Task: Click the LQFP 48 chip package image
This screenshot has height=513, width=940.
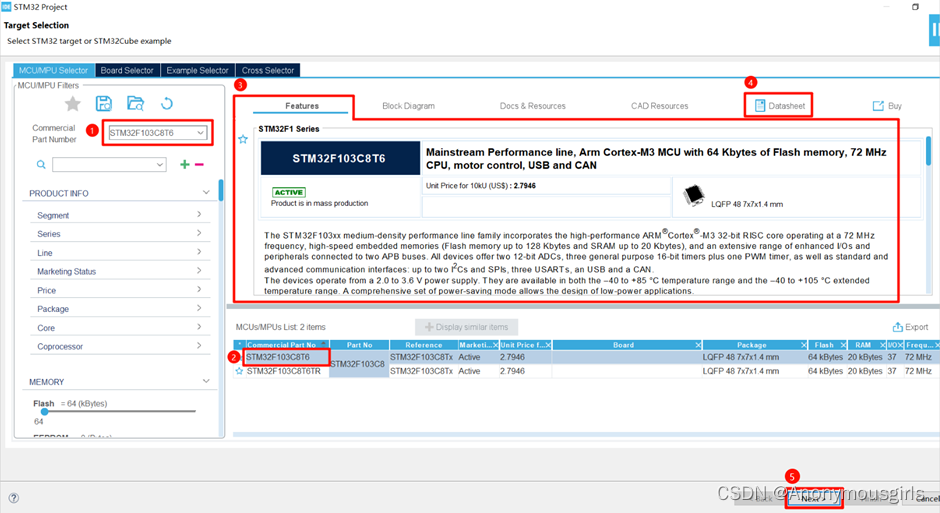Action: click(x=694, y=195)
